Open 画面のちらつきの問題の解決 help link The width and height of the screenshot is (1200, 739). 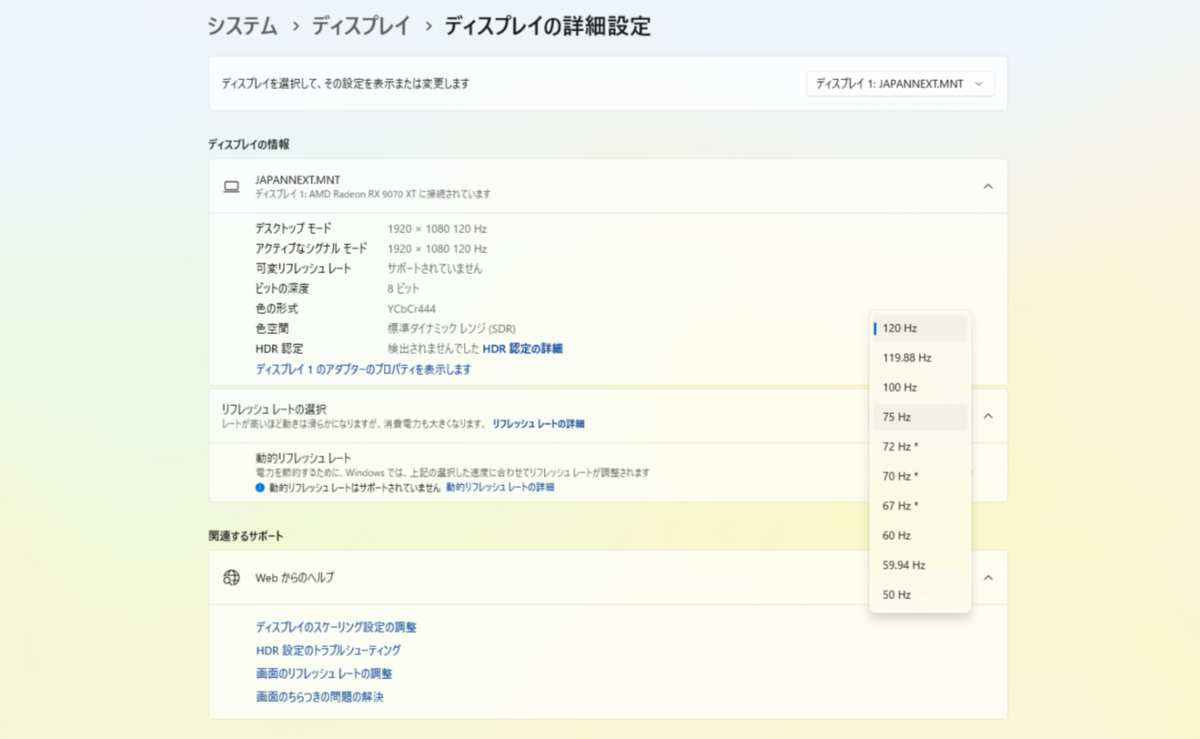coord(318,697)
